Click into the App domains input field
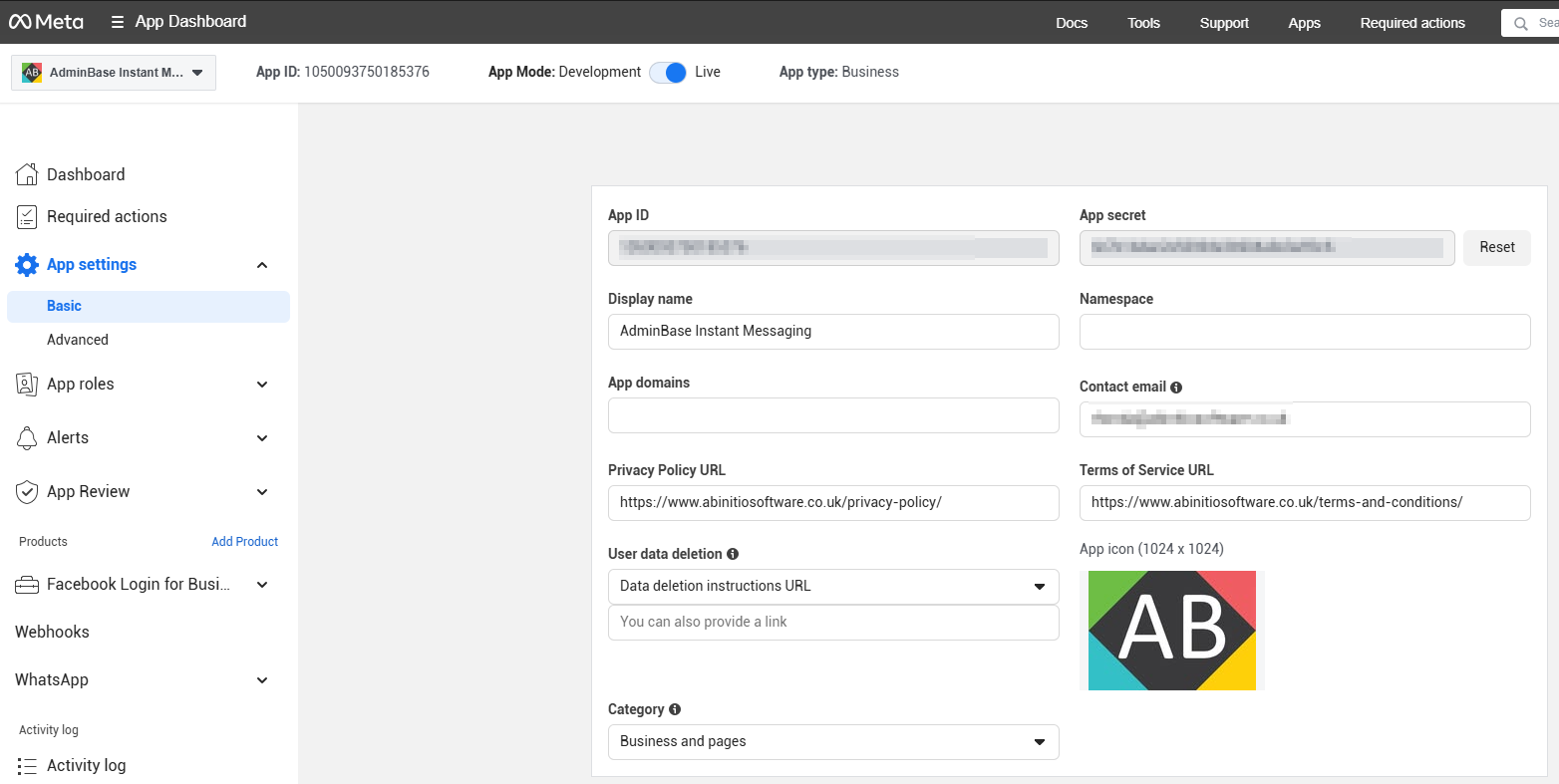This screenshot has height=784, width=1559. click(832, 415)
